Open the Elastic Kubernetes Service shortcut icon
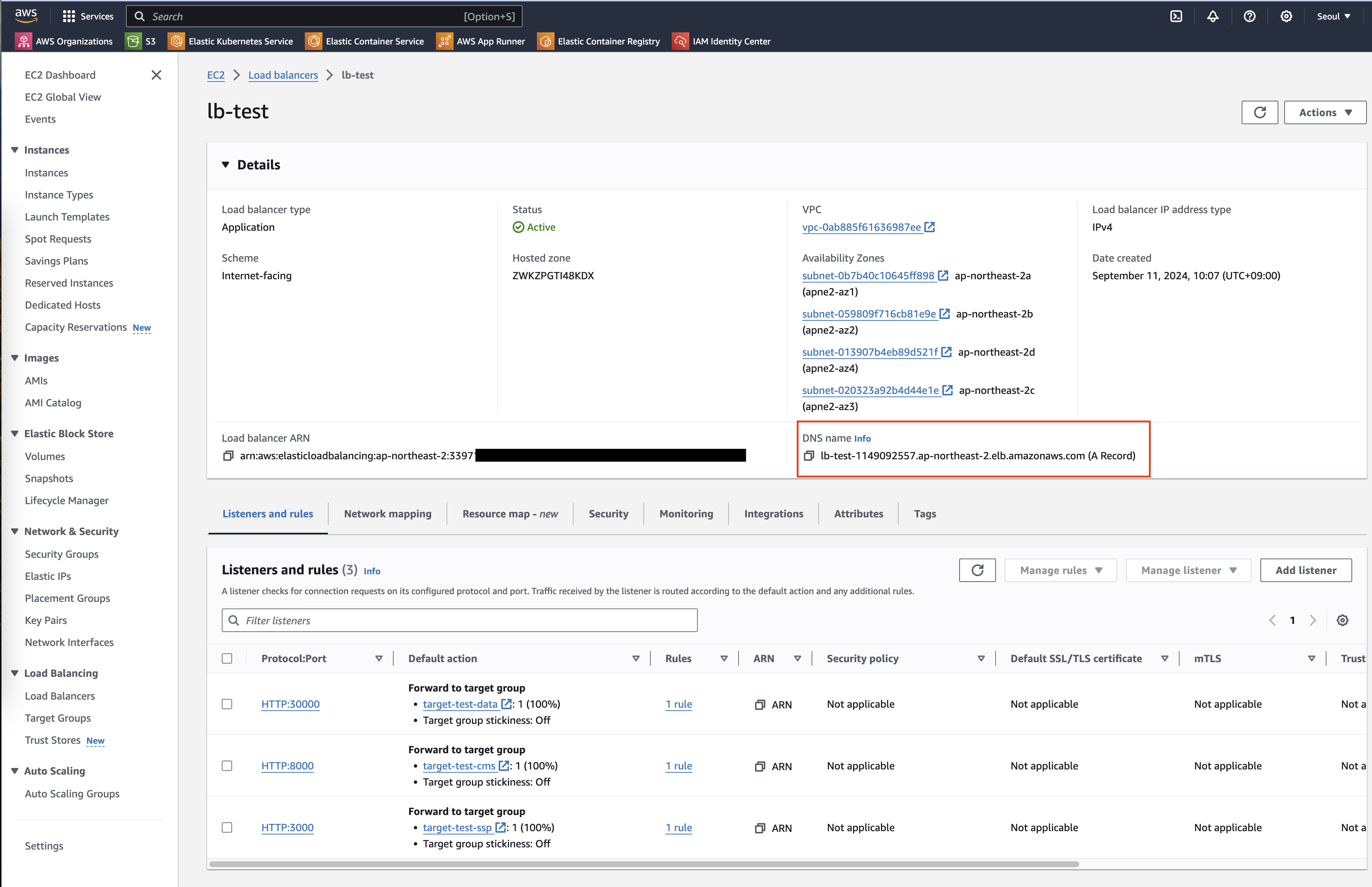 pyautogui.click(x=176, y=41)
